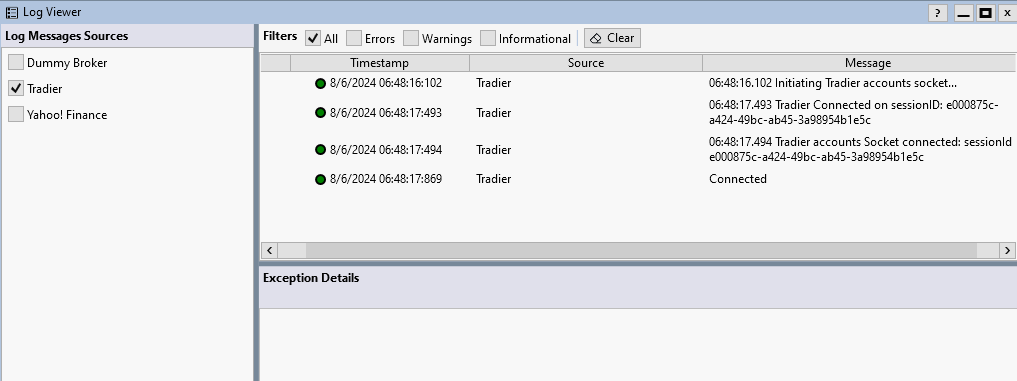Clear the log with the Clear button
The width and height of the screenshot is (1017, 381).
612,38
